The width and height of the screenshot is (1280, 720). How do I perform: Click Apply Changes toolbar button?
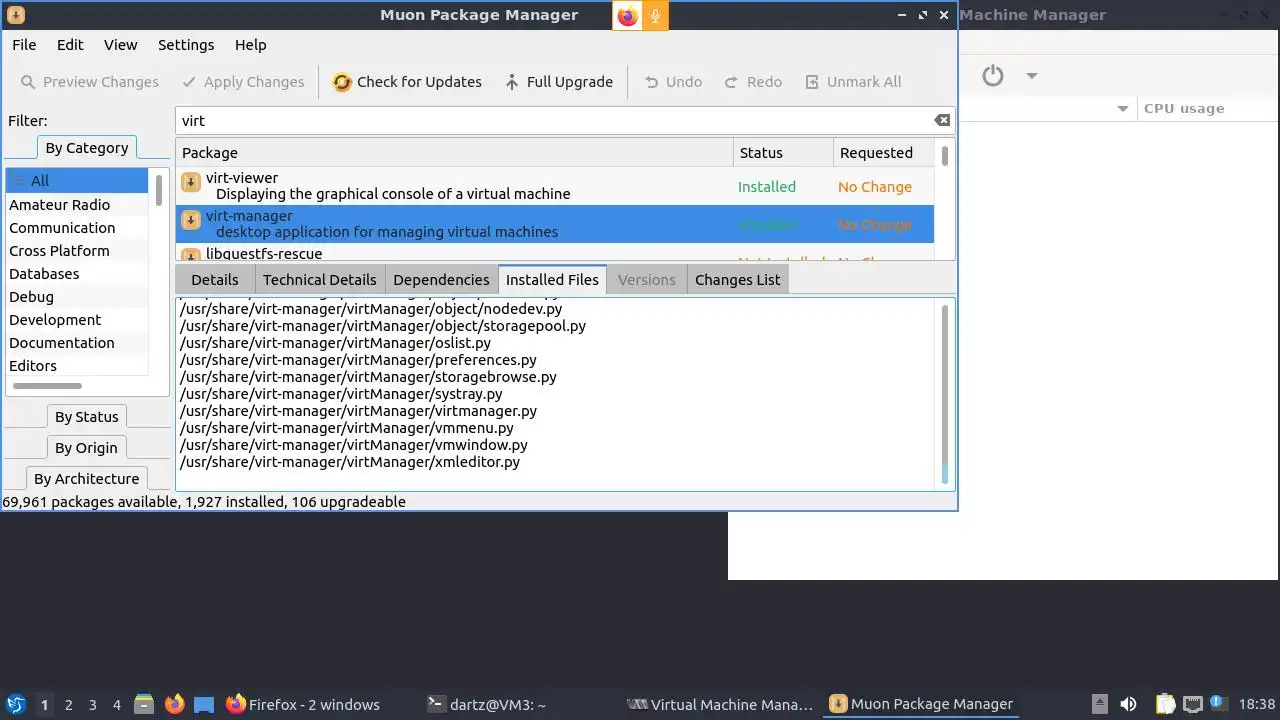pos(243,82)
